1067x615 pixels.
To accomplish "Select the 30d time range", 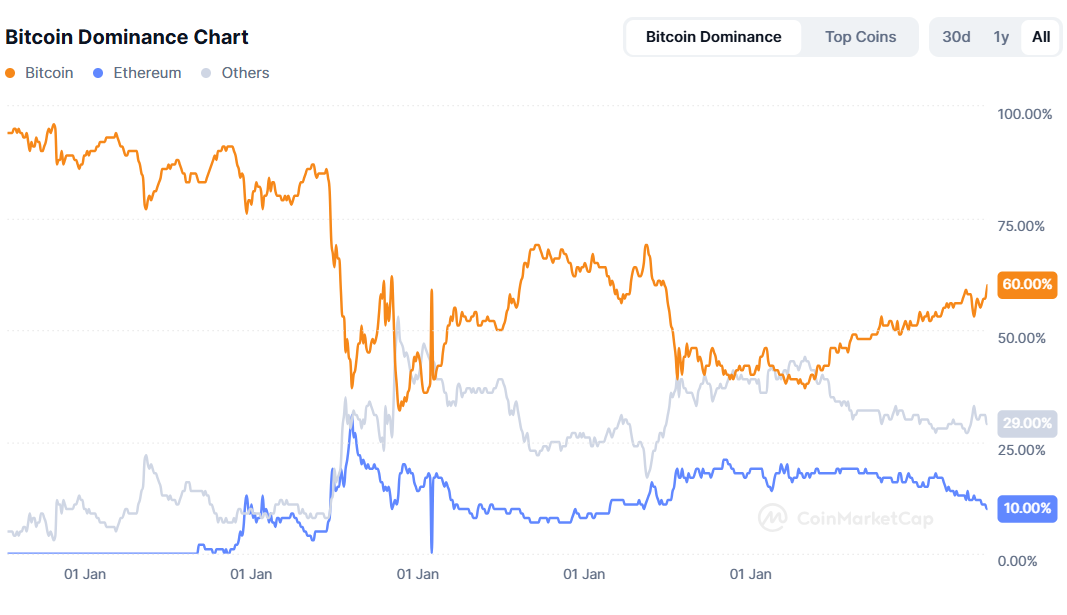I will point(956,37).
